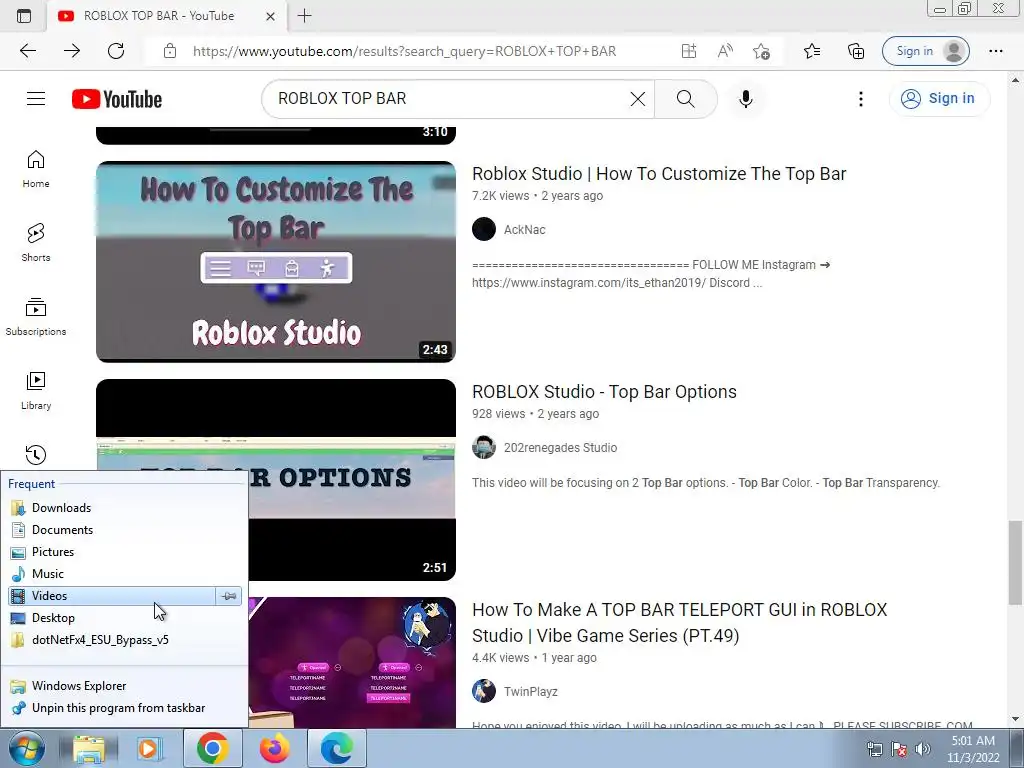Open dotNetFx4_ESU_Bypass_v5 folder from jump list
Image resolution: width=1024 pixels, height=768 pixels.
coord(125,640)
